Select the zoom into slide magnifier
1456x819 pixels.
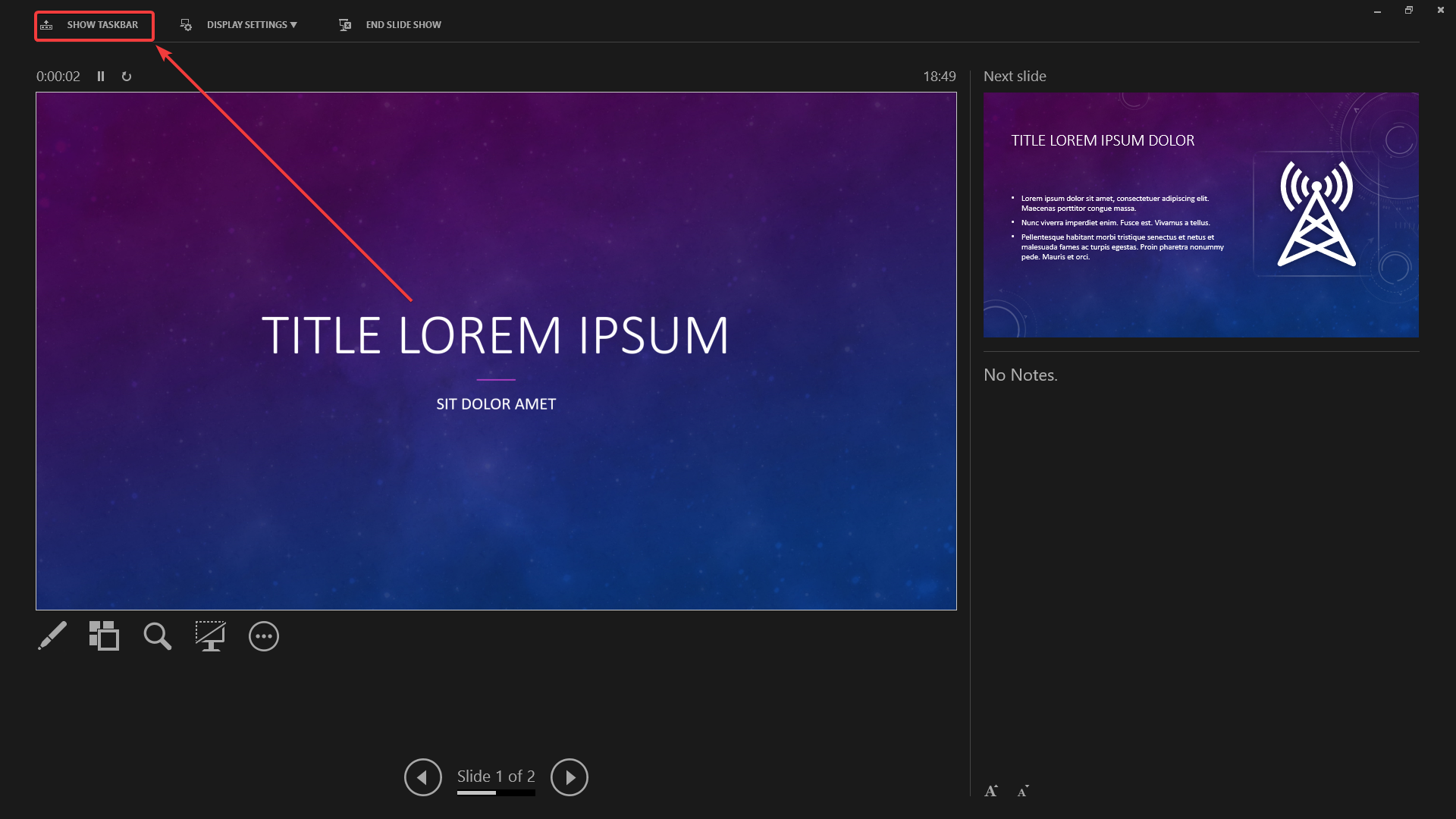point(157,636)
